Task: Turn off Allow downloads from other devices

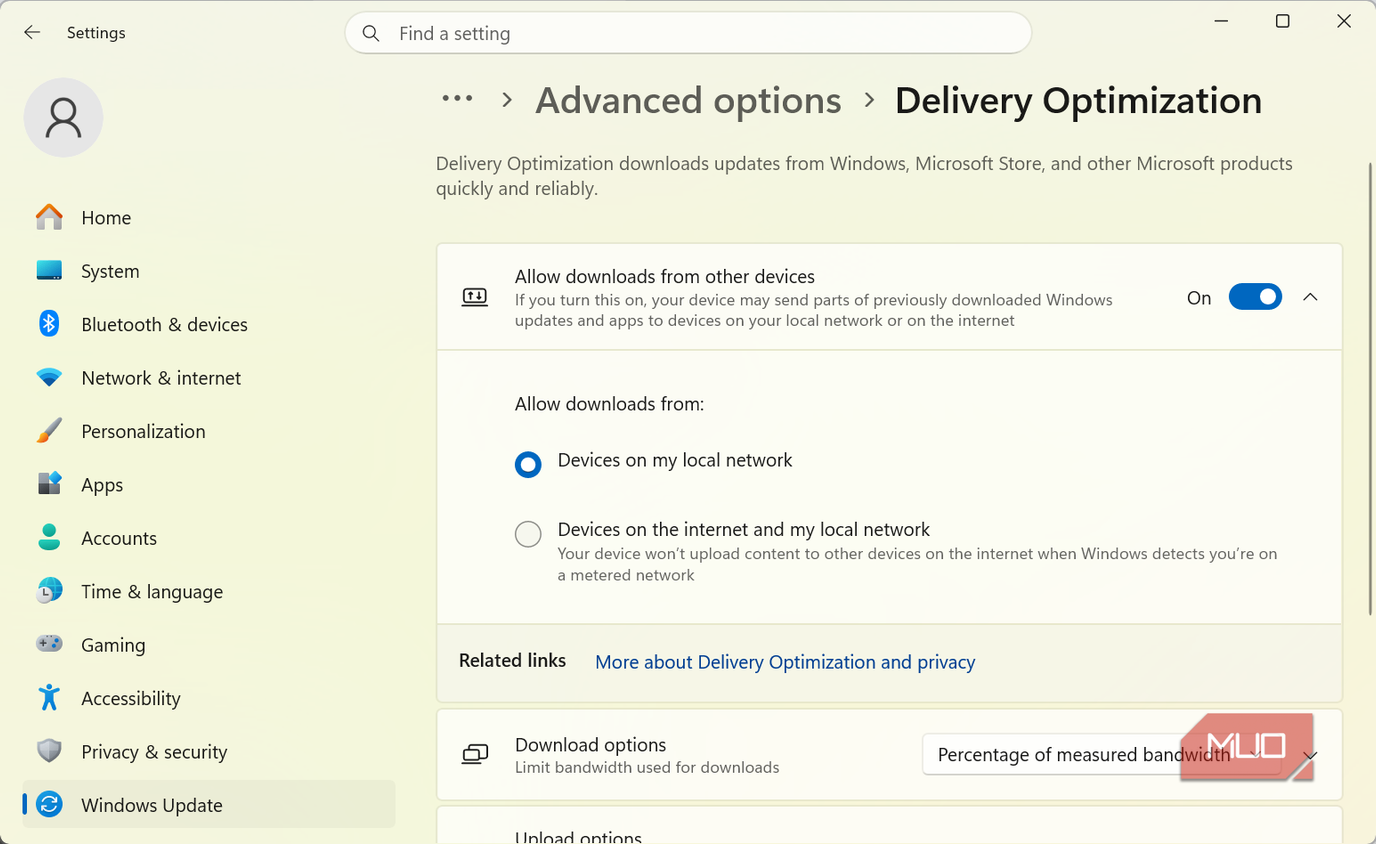Action: 1255,297
